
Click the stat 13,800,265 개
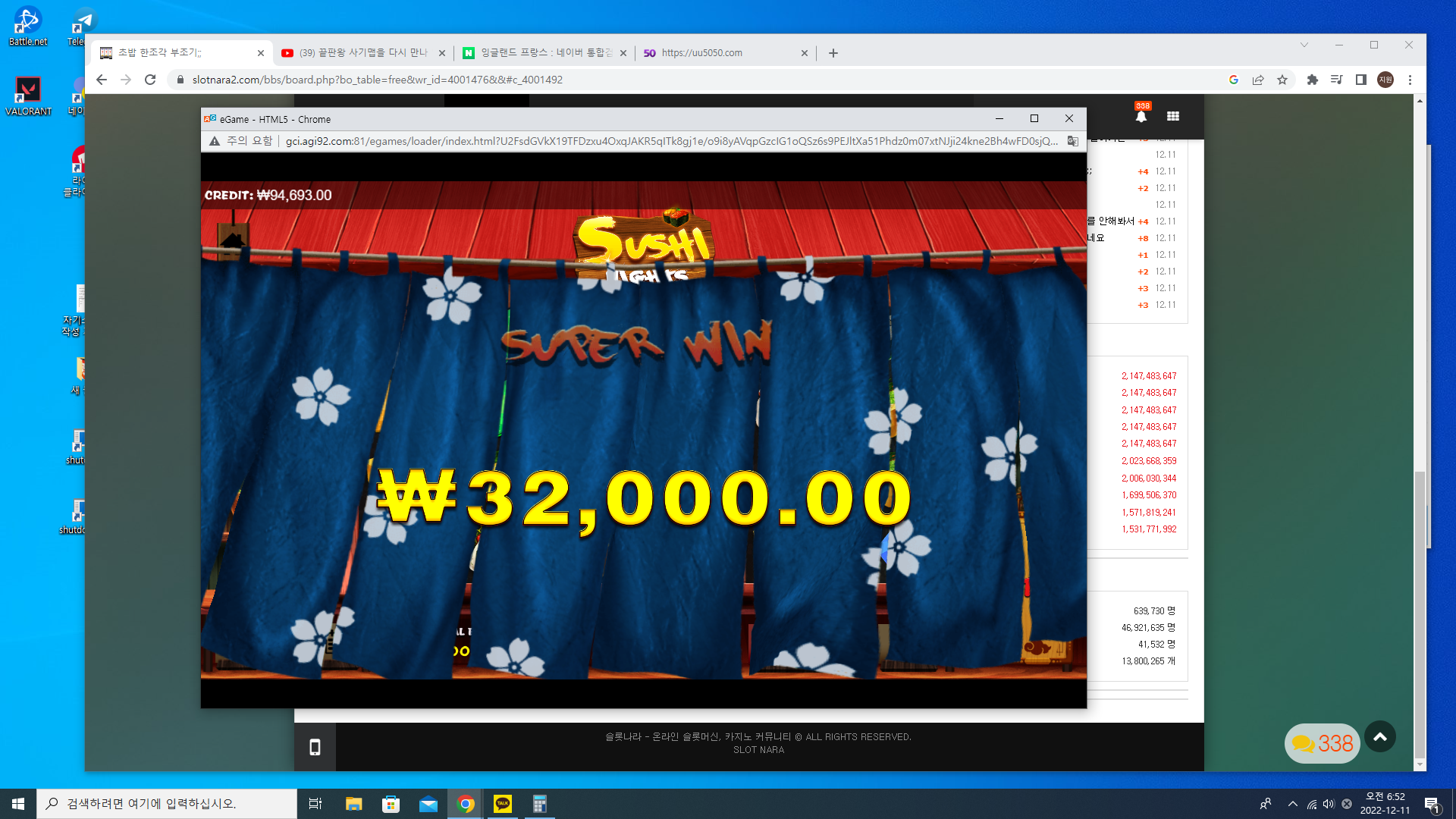tap(1148, 661)
